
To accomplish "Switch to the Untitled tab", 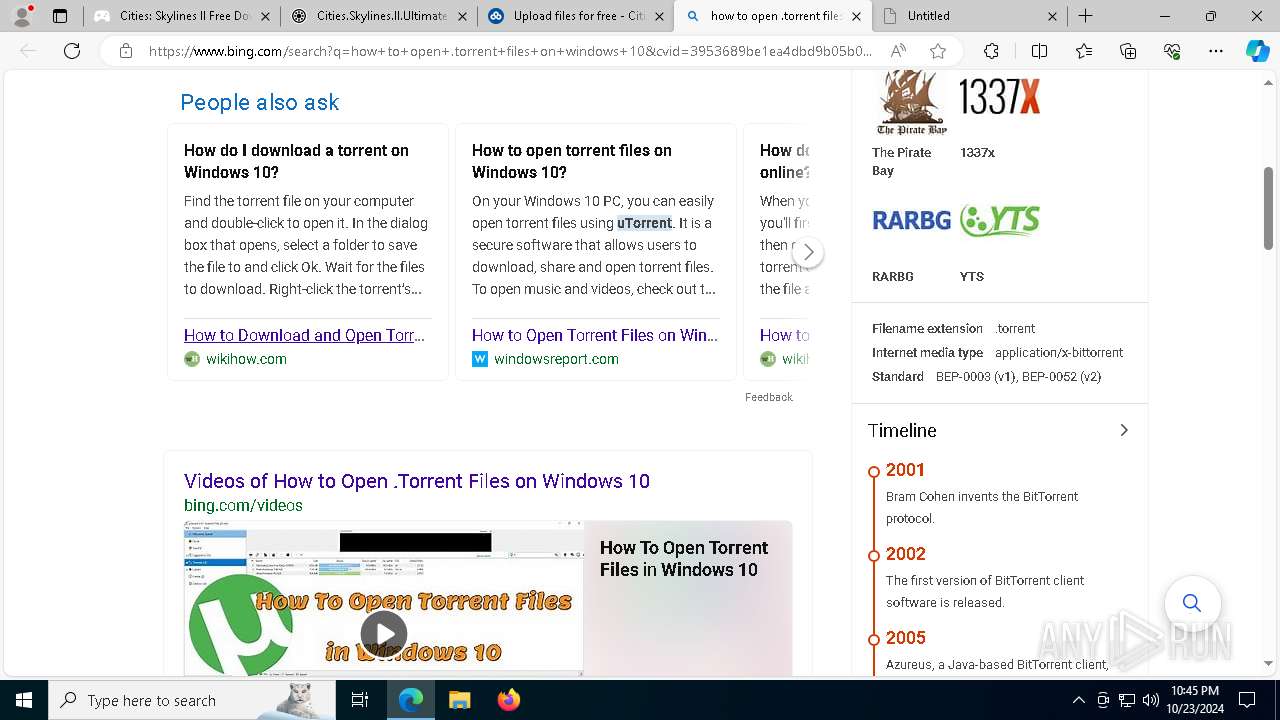I will pyautogui.click(x=969, y=16).
